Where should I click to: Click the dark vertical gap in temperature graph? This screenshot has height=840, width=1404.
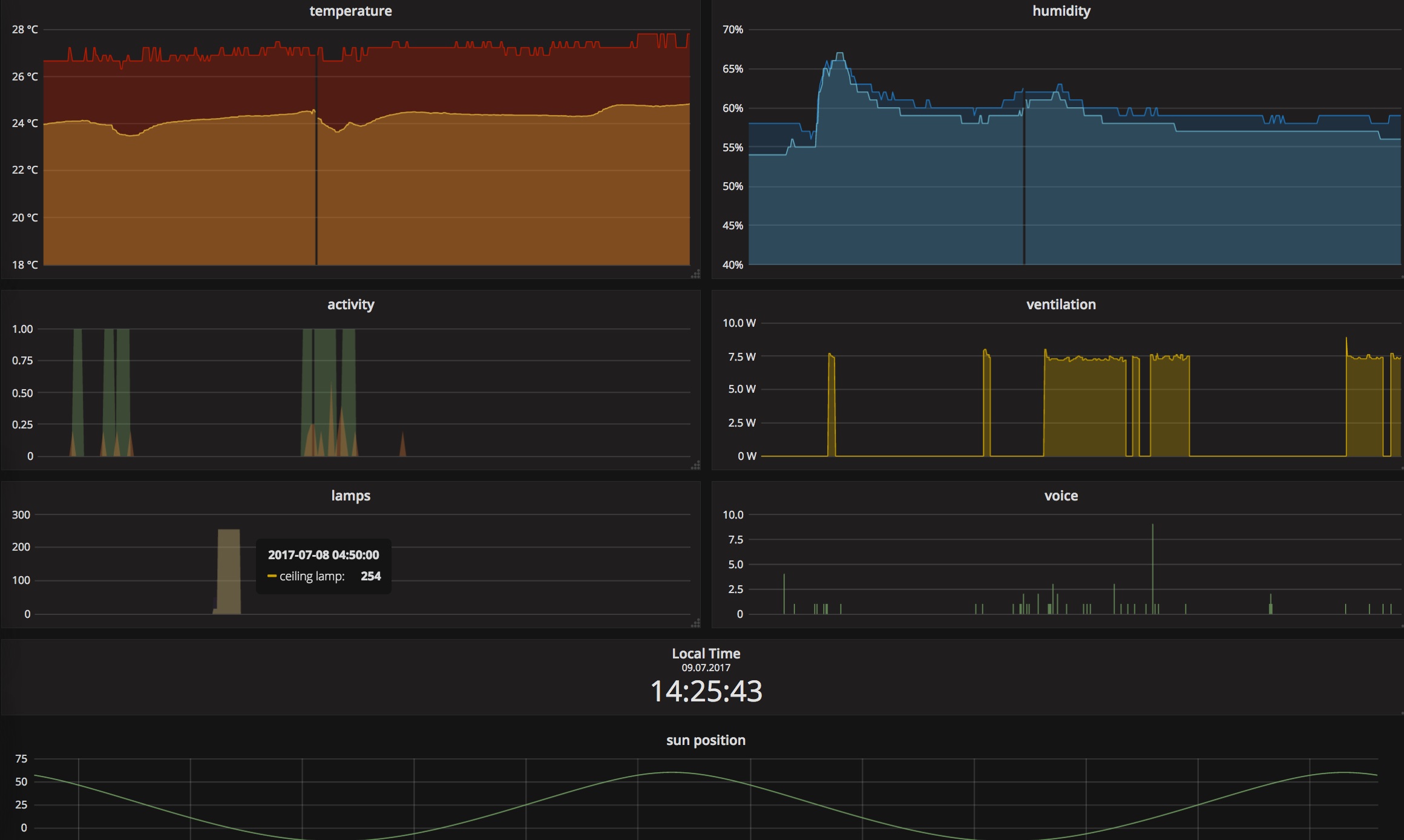(316, 182)
